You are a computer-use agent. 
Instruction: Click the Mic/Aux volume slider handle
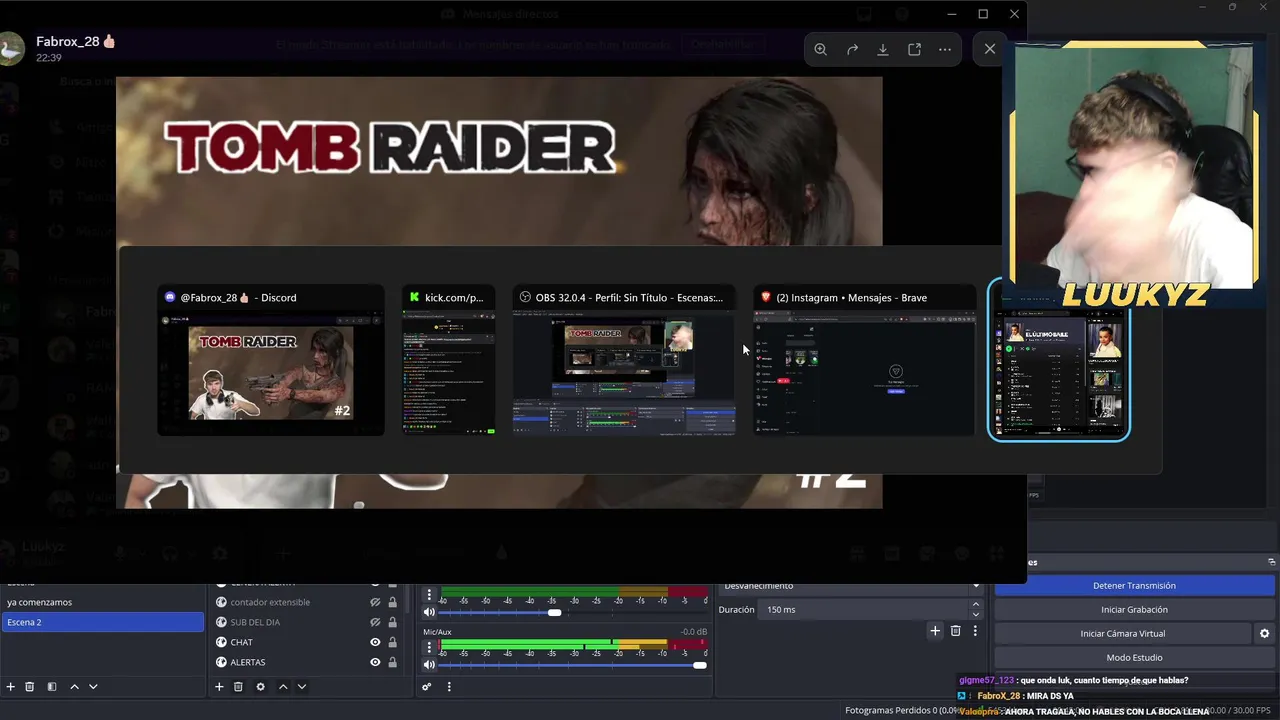pos(700,665)
